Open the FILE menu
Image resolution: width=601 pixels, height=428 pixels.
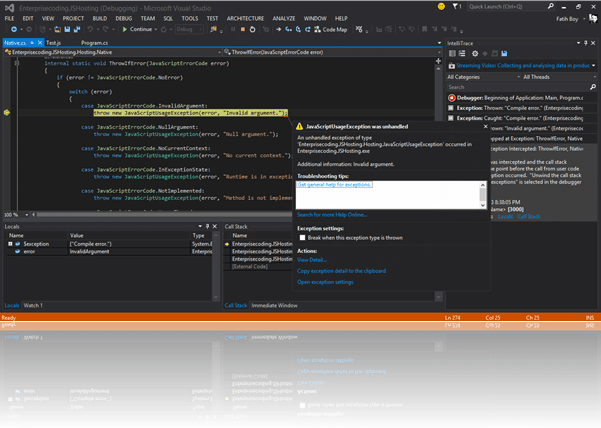tap(9, 18)
